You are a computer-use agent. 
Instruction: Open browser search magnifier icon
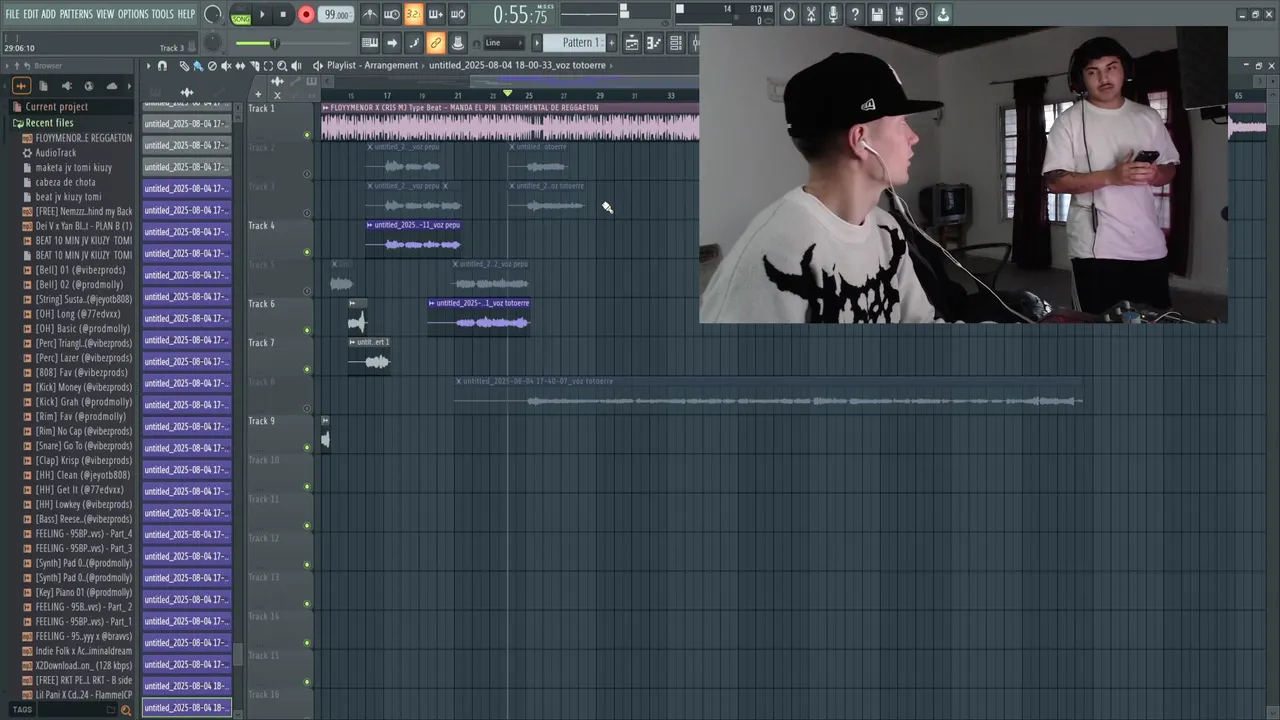126,710
